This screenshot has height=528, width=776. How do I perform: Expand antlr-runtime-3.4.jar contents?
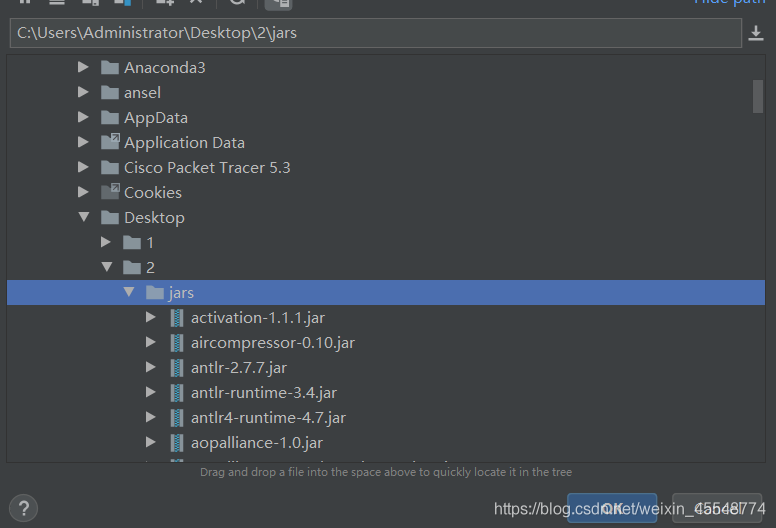[x=150, y=392]
